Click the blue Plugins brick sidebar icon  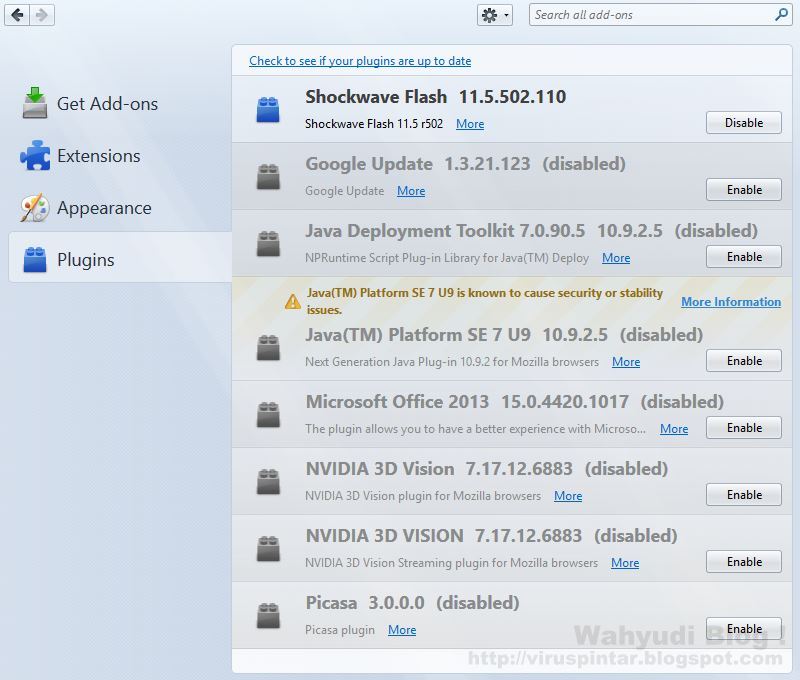pyautogui.click(x=35, y=259)
